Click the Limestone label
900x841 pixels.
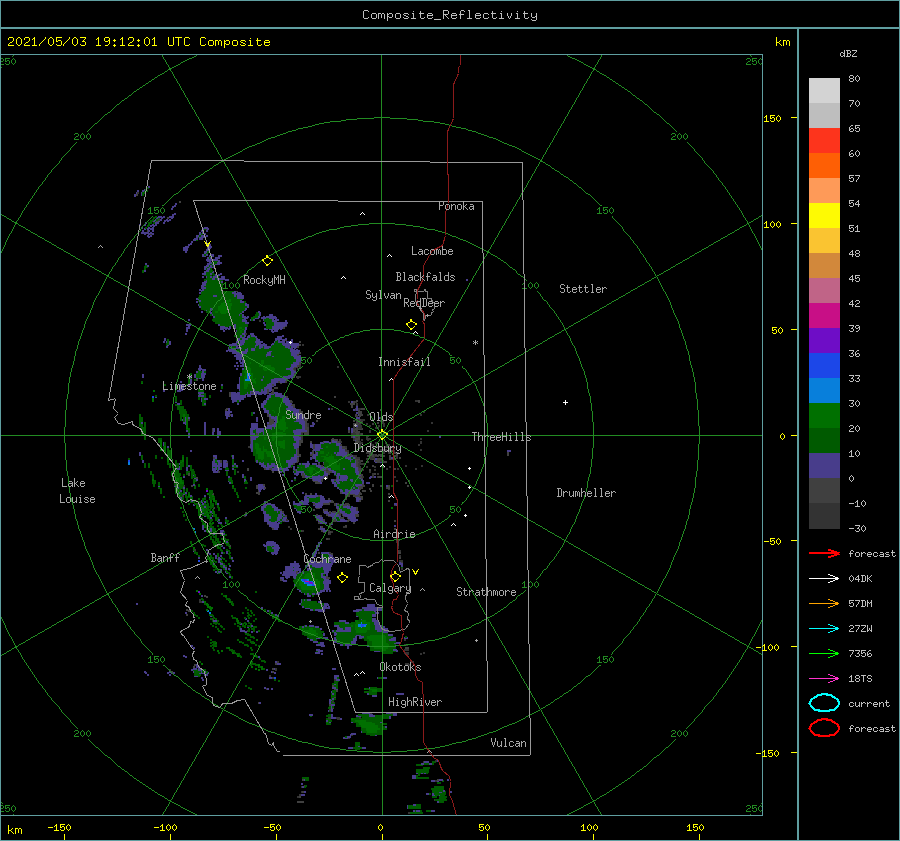189,386
